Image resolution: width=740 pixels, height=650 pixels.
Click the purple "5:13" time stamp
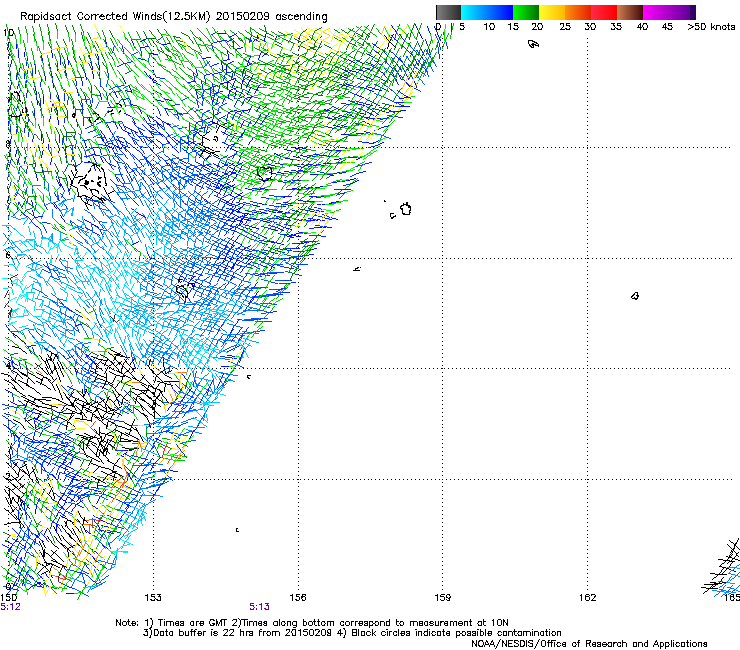(260, 607)
